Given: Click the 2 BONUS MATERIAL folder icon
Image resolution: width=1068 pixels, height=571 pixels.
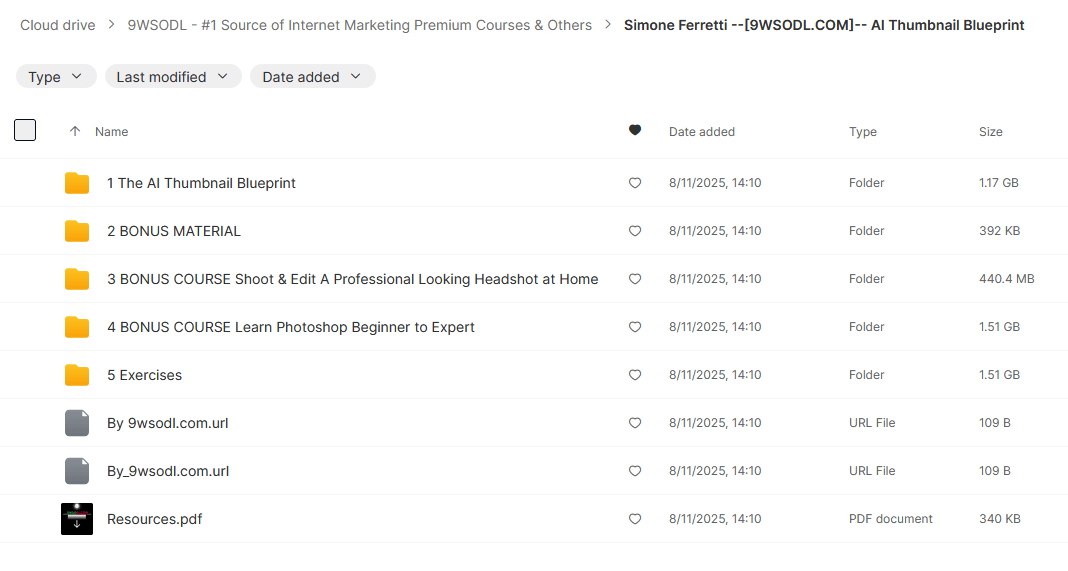Looking at the screenshot, I should pyautogui.click(x=77, y=231).
